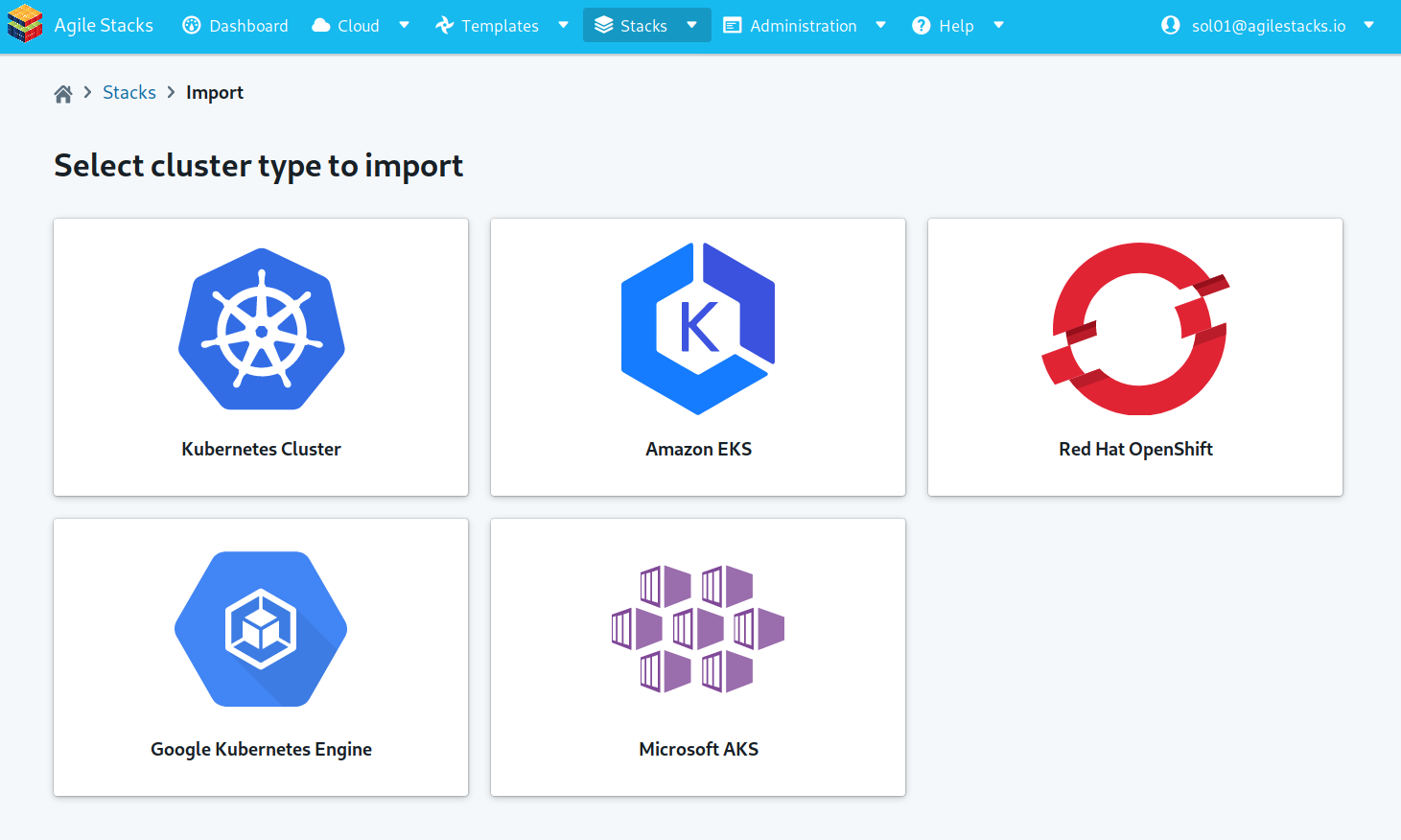Open the Stacks menu label
The height and width of the screenshot is (840, 1401).
tap(643, 26)
